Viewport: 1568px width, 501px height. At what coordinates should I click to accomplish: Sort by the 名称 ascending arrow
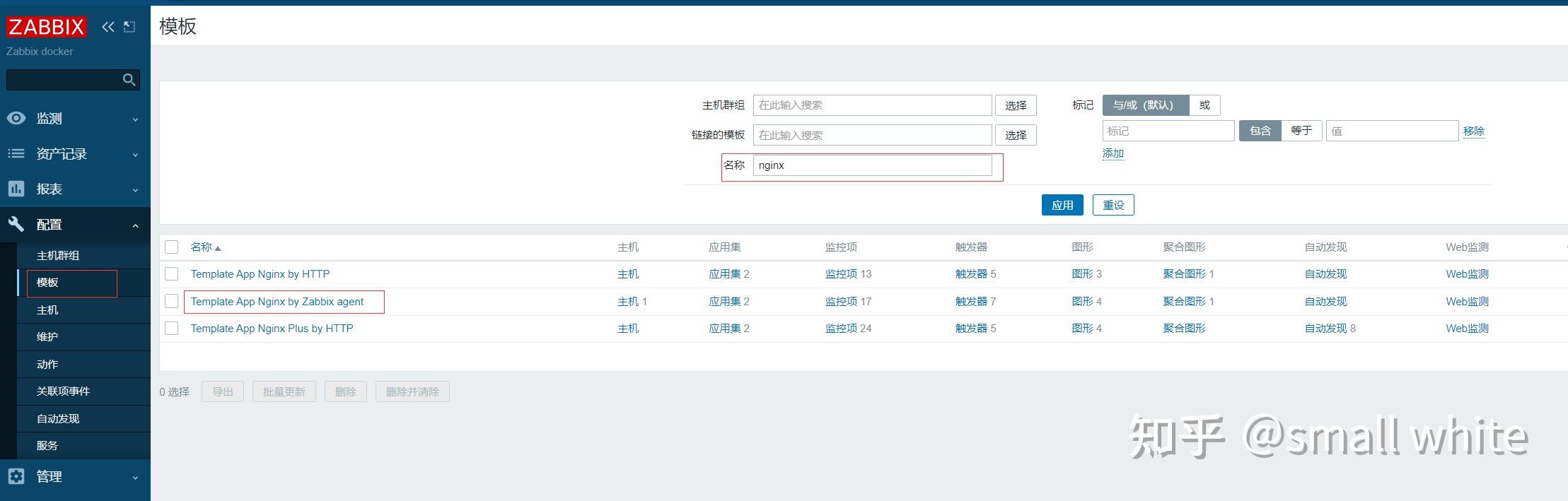pyautogui.click(x=218, y=248)
